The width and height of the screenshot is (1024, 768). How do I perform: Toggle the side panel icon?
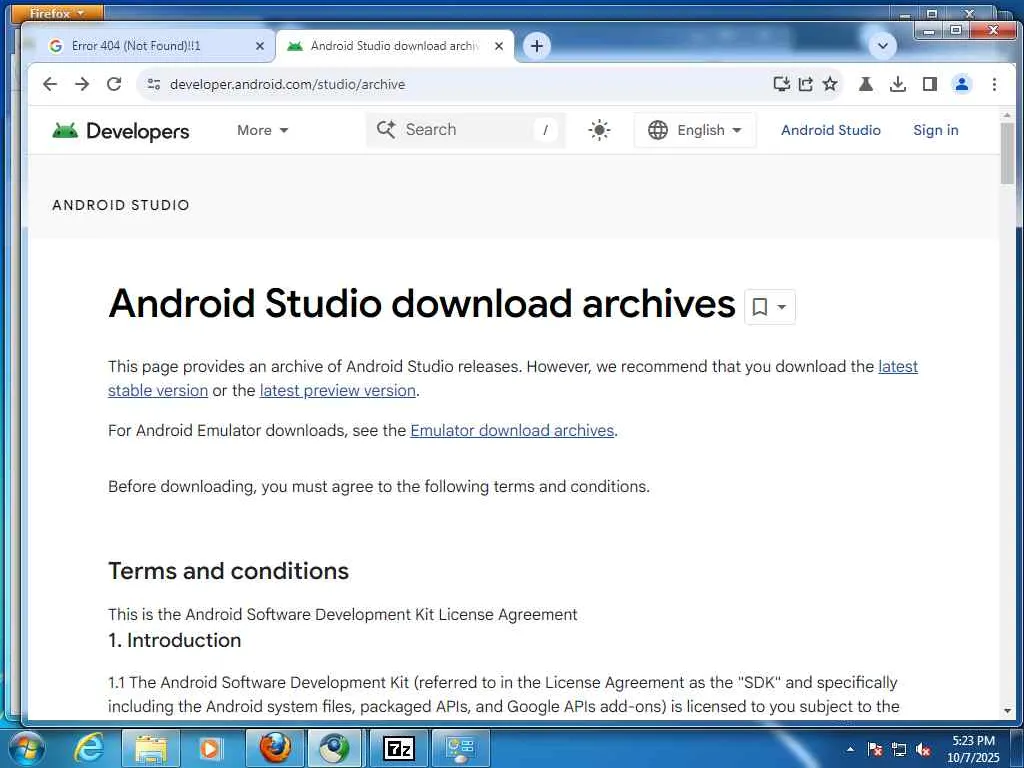(930, 84)
